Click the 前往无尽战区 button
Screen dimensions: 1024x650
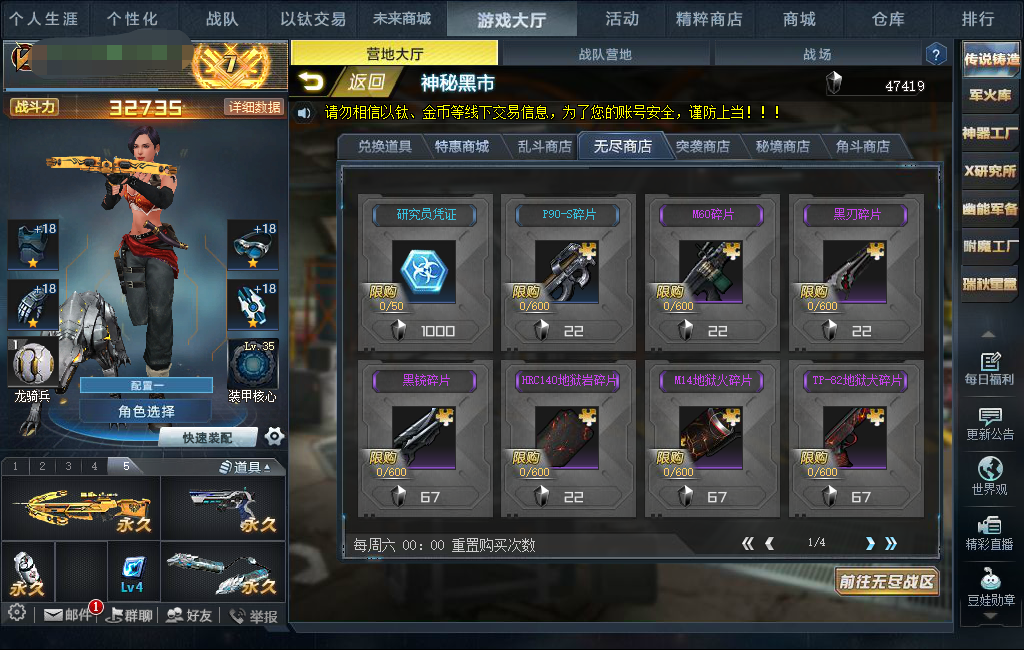[x=887, y=581]
